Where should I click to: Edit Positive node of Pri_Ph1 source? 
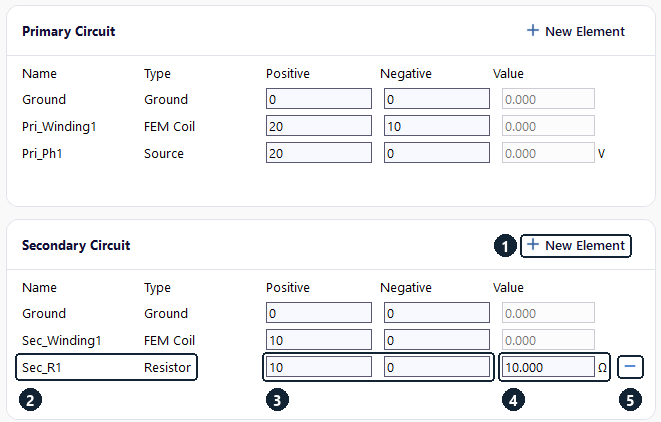coord(319,153)
